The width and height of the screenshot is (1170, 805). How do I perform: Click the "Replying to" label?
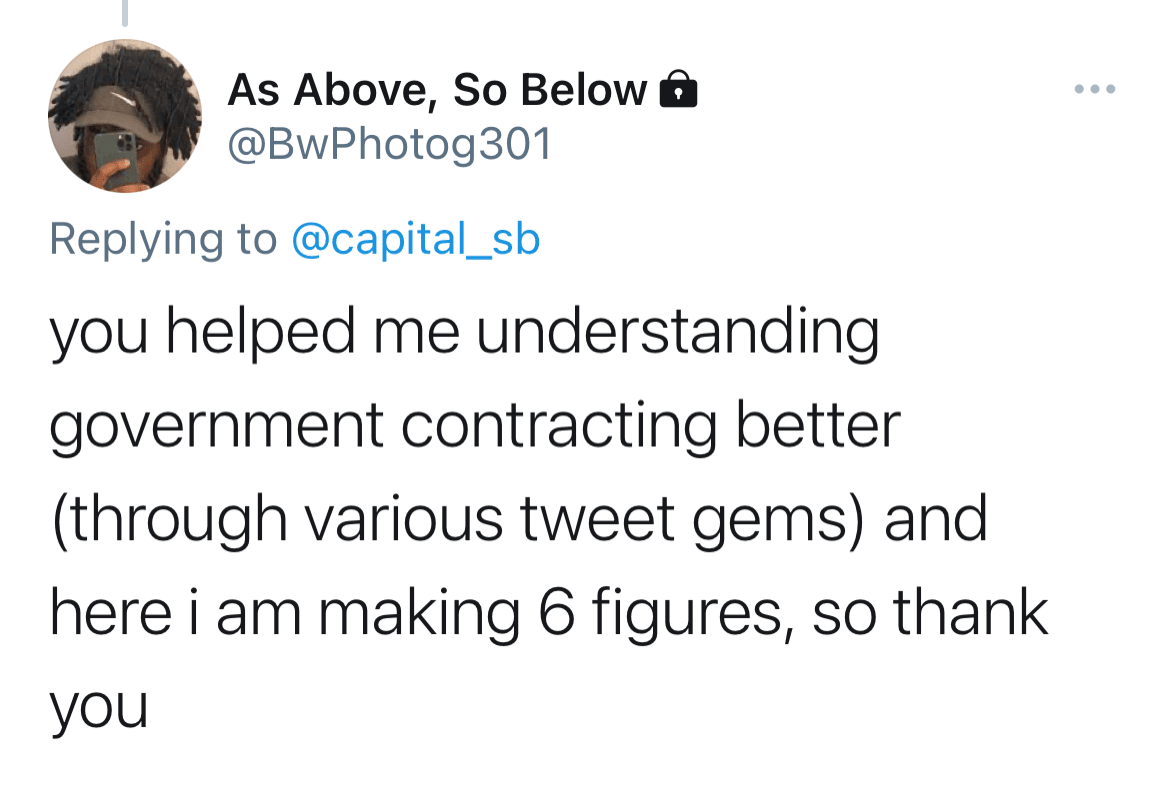coord(163,239)
